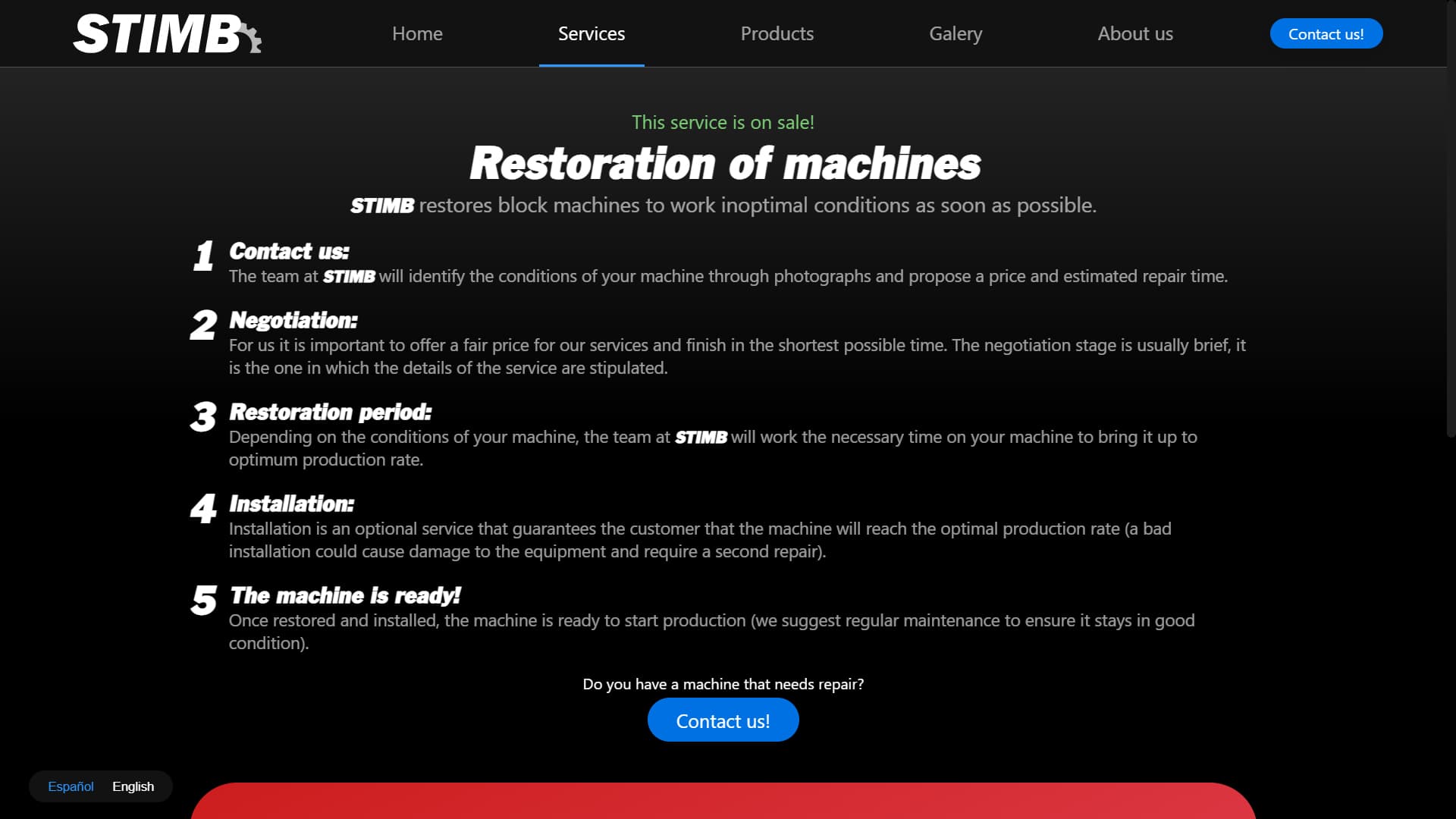Go to the Products page
Viewport: 1456px width, 819px height.
[777, 34]
